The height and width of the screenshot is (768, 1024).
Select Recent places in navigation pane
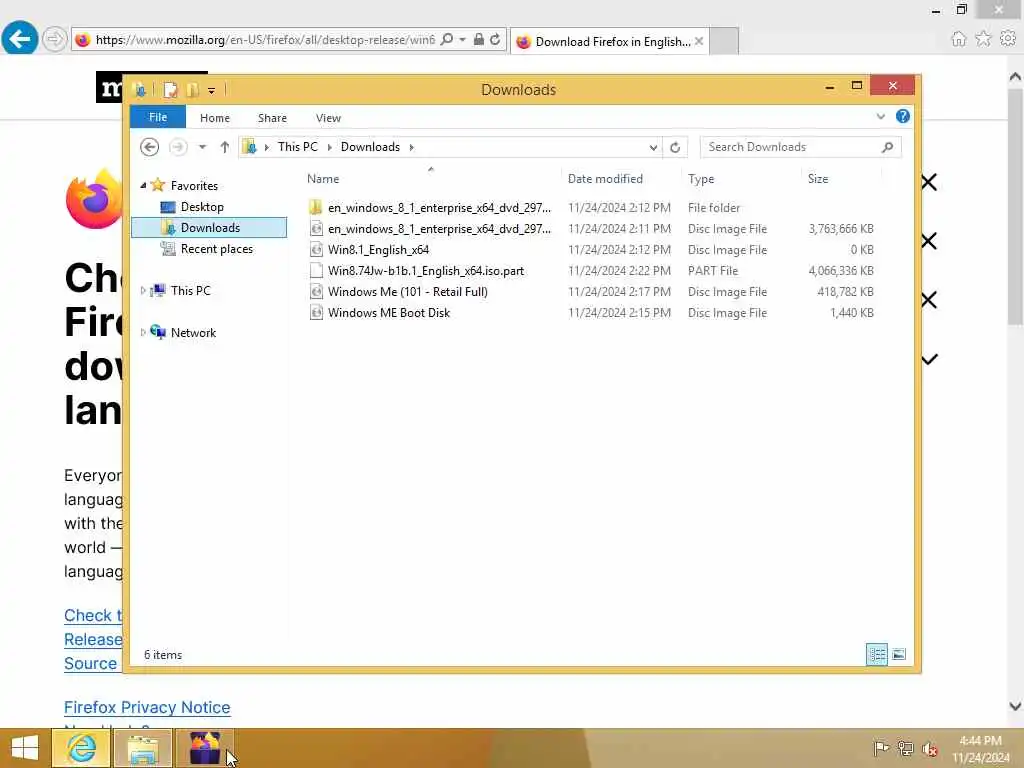pos(216,249)
